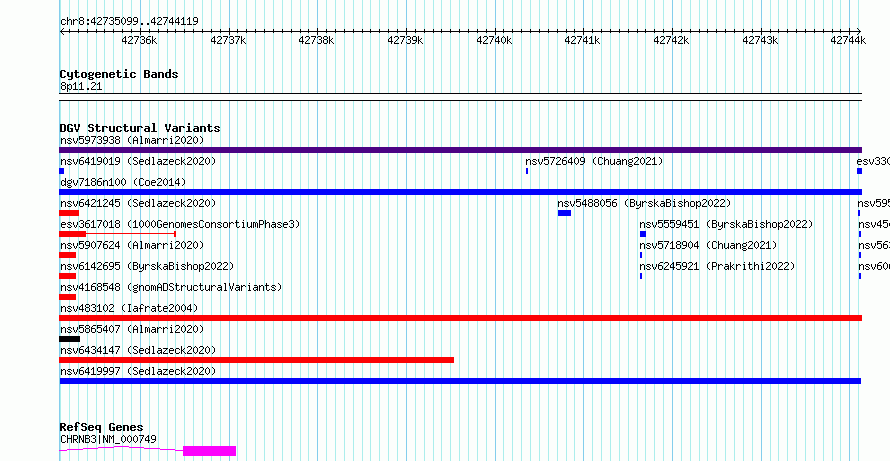Viewport: 890px width, 461px height.
Task: Select the red esv3617018 feature with whisker line
Action: click(x=117, y=234)
